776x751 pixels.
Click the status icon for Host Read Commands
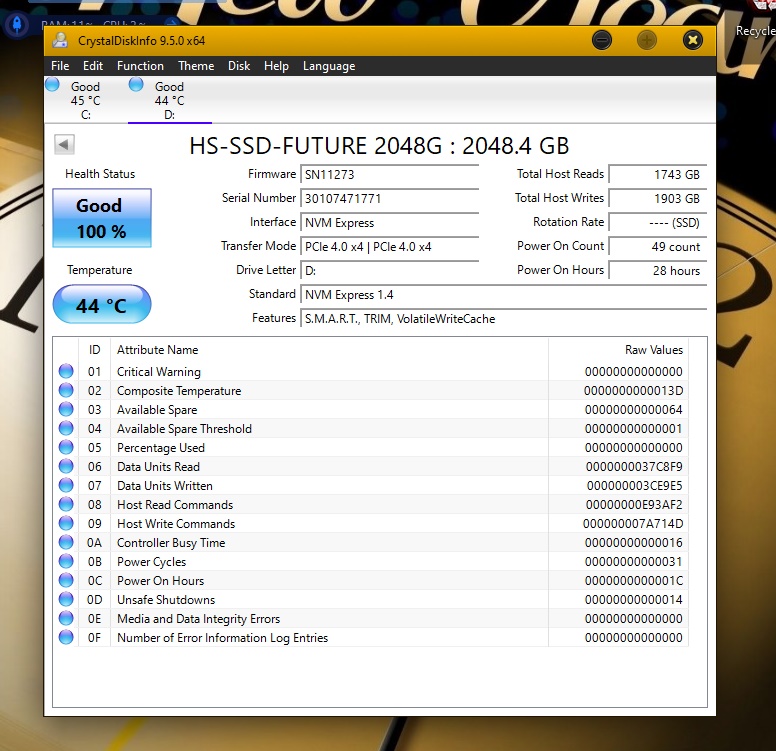click(x=66, y=504)
